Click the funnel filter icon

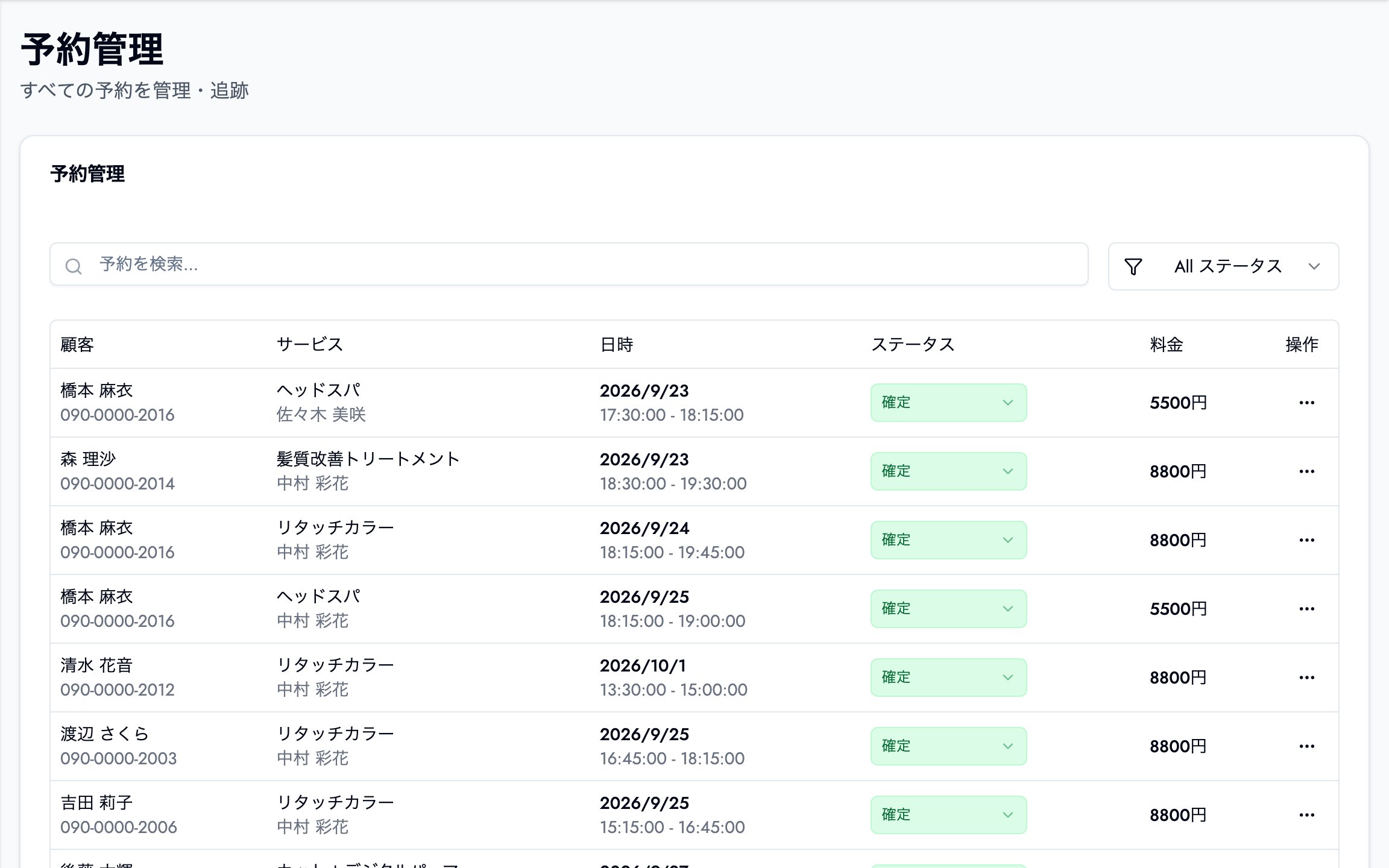1133,266
